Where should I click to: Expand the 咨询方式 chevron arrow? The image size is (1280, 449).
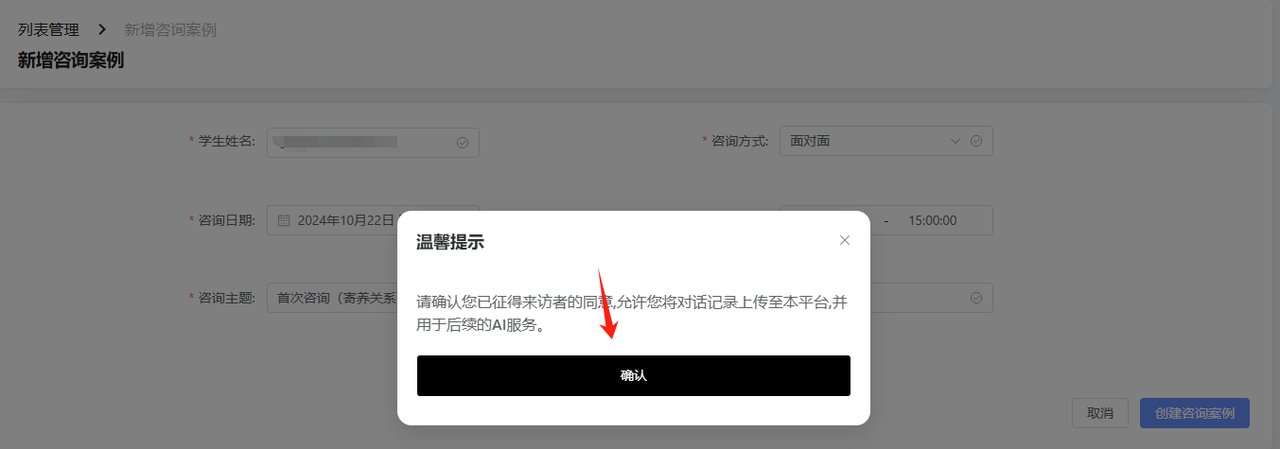pos(955,141)
